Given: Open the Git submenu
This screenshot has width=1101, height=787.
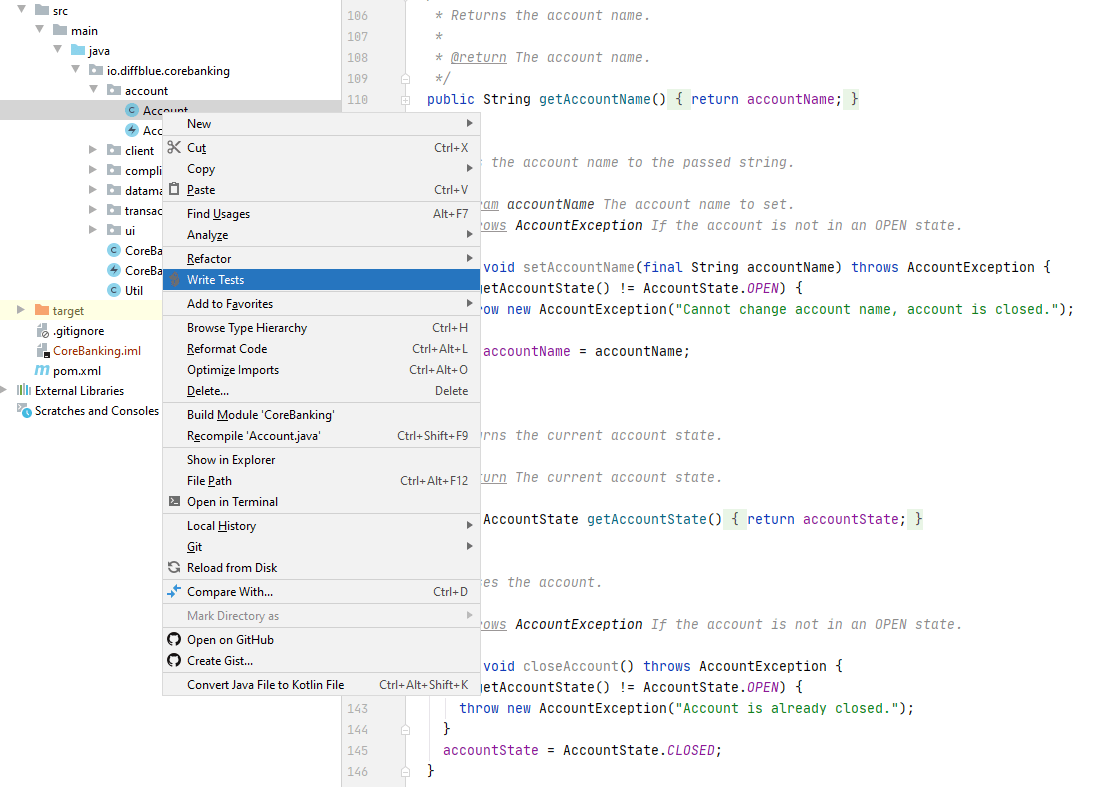Looking at the screenshot, I should pyautogui.click(x=322, y=546).
